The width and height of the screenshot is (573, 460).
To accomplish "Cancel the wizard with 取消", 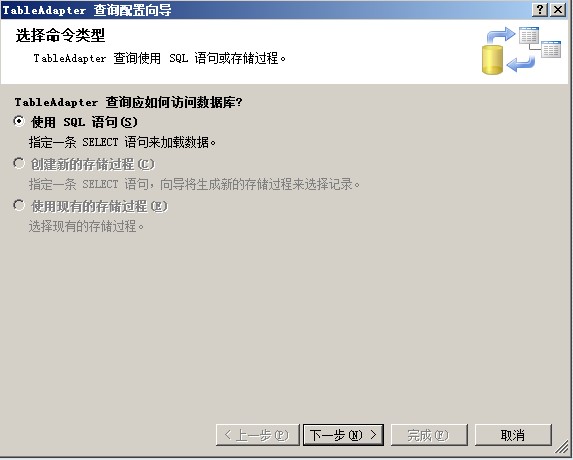I will [x=513, y=435].
